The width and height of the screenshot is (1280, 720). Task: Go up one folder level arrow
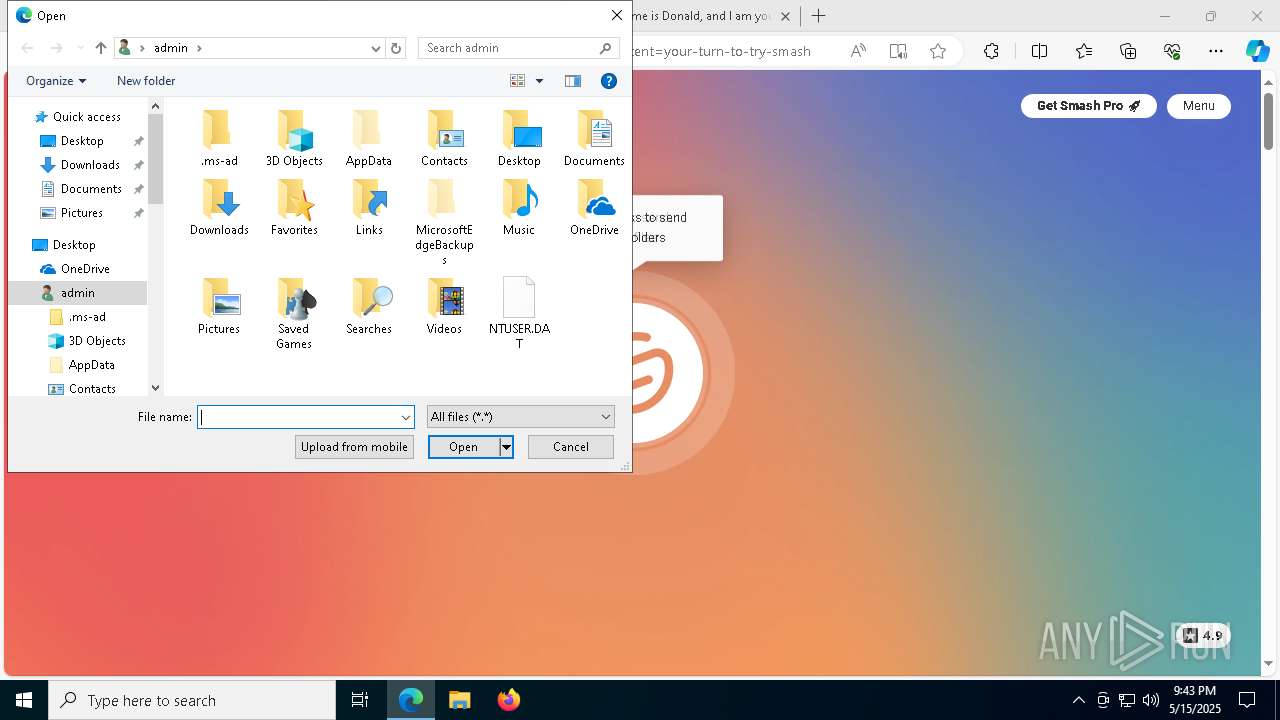coord(101,48)
